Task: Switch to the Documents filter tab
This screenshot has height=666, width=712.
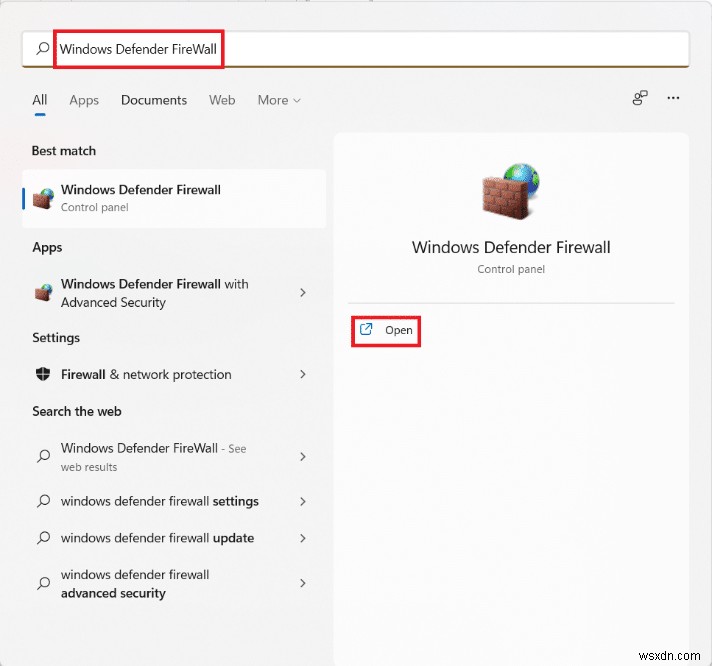Action: 154,100
